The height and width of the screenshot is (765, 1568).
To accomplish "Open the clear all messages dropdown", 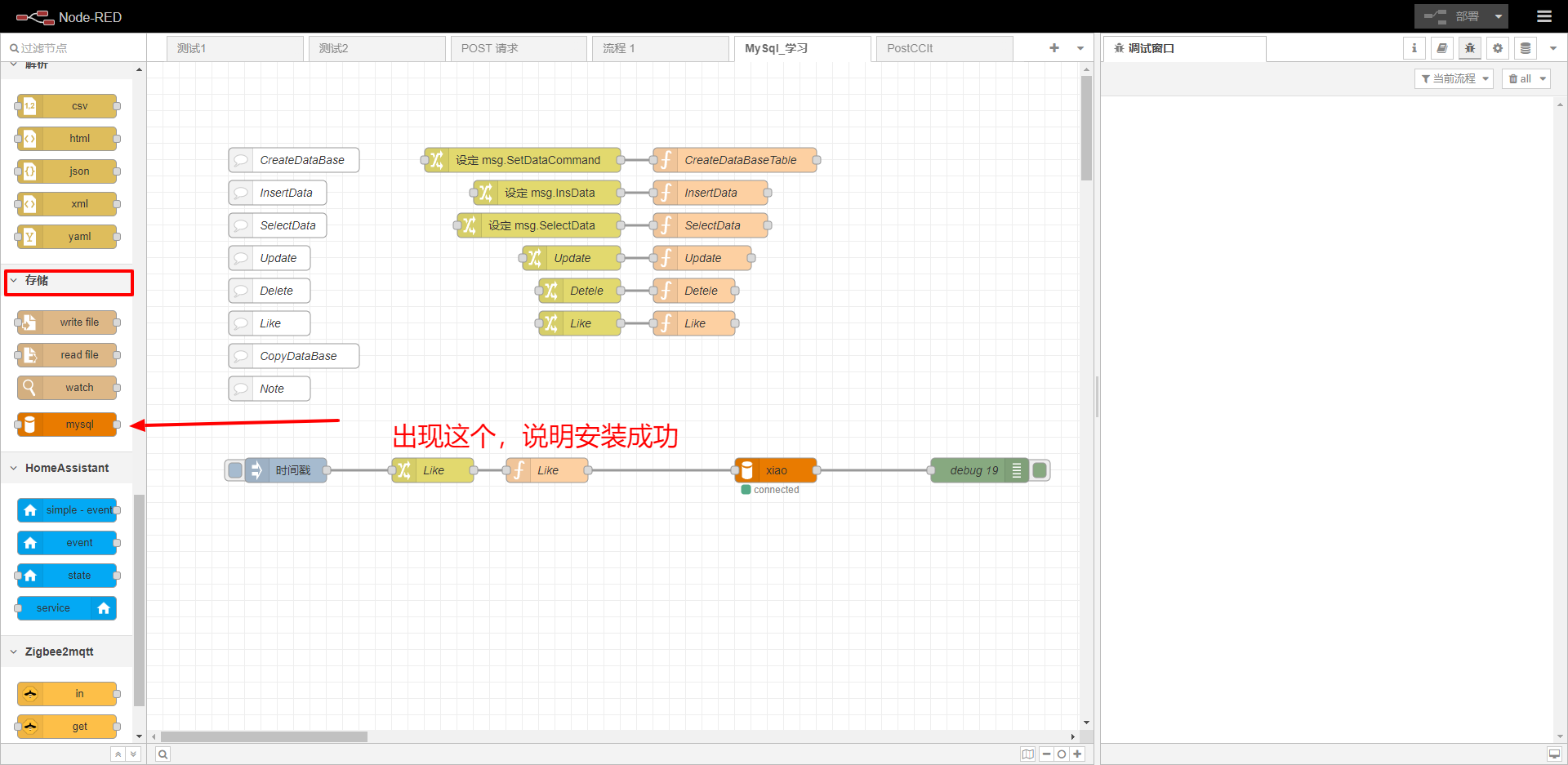I will [1526, 79].
